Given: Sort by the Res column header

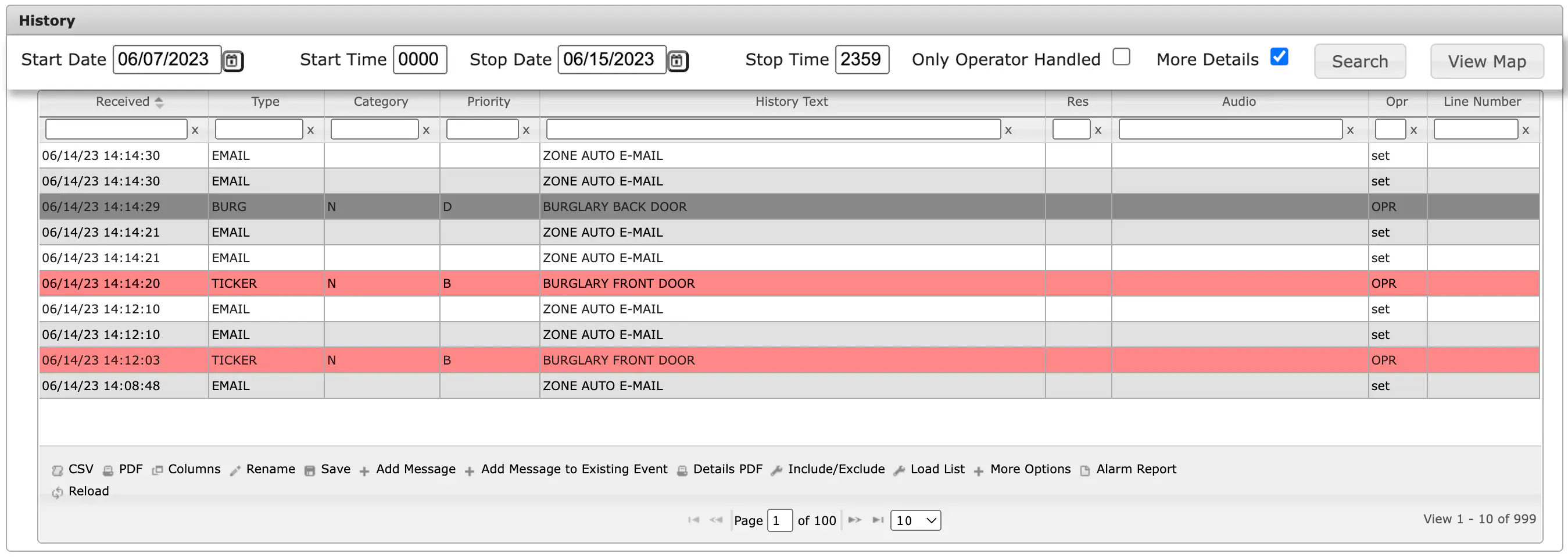Looking at the screenshot, I should (x=1078, y=102).
